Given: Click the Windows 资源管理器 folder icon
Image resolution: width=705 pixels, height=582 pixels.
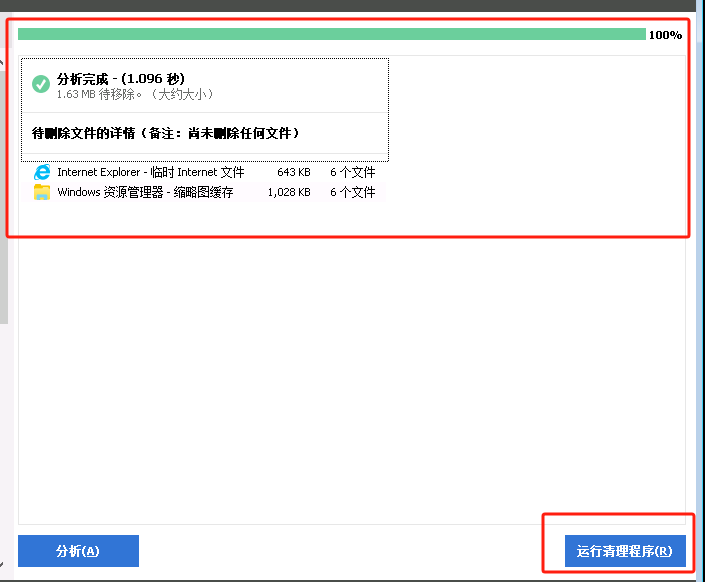Looking at the screenshot, I should coord(42,192).
